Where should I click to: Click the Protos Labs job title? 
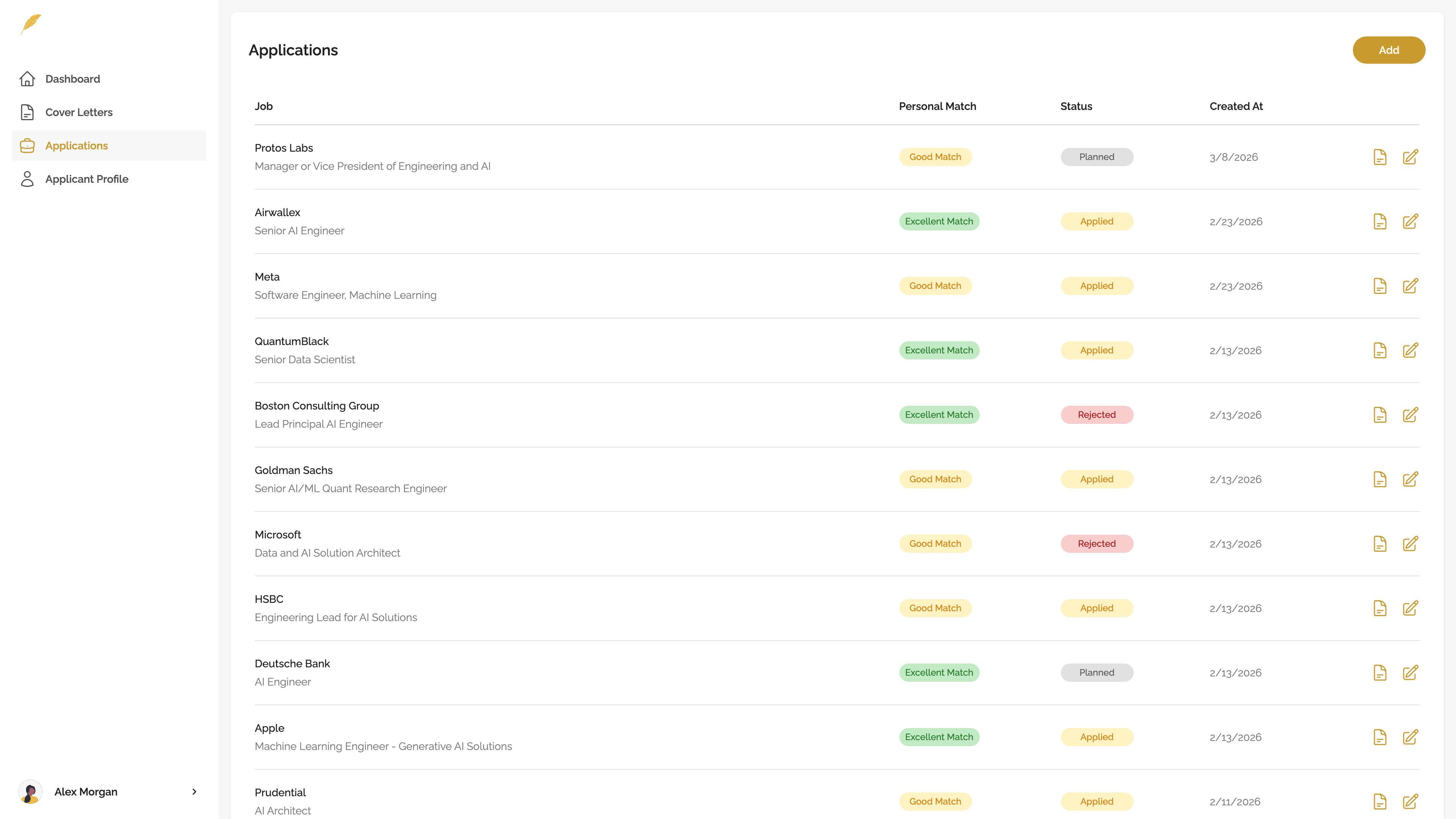372,166
